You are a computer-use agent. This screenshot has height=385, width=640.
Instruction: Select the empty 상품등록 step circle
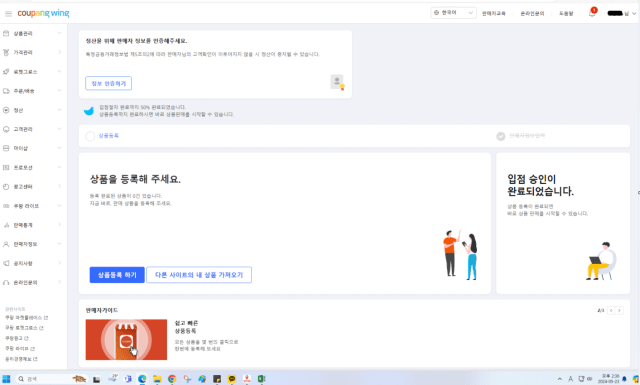click(90, 136)
